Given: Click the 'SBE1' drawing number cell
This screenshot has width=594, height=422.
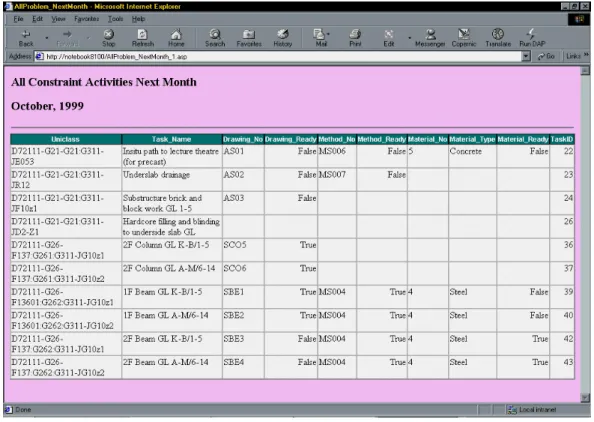Looking at the screenshot, I should point(243,297).
